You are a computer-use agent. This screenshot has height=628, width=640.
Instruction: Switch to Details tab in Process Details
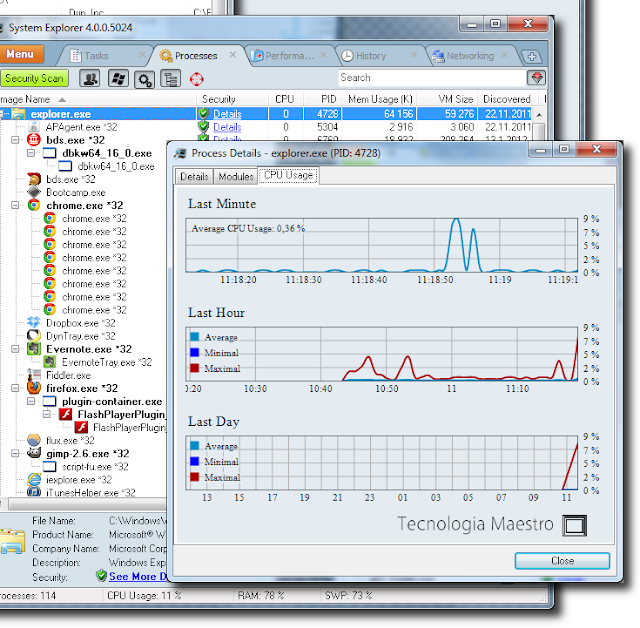(194, 177)
